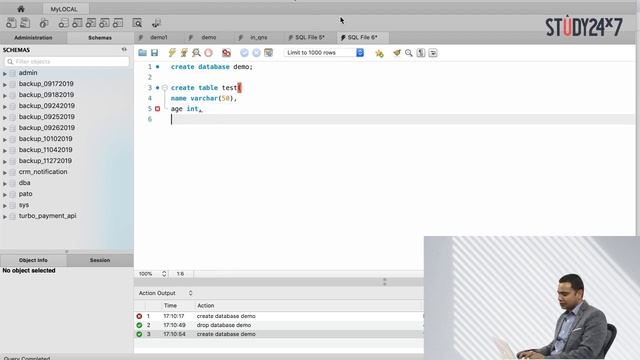Run Explain on current statement
This screenshot has width=640, height=360.
[196, 53]
